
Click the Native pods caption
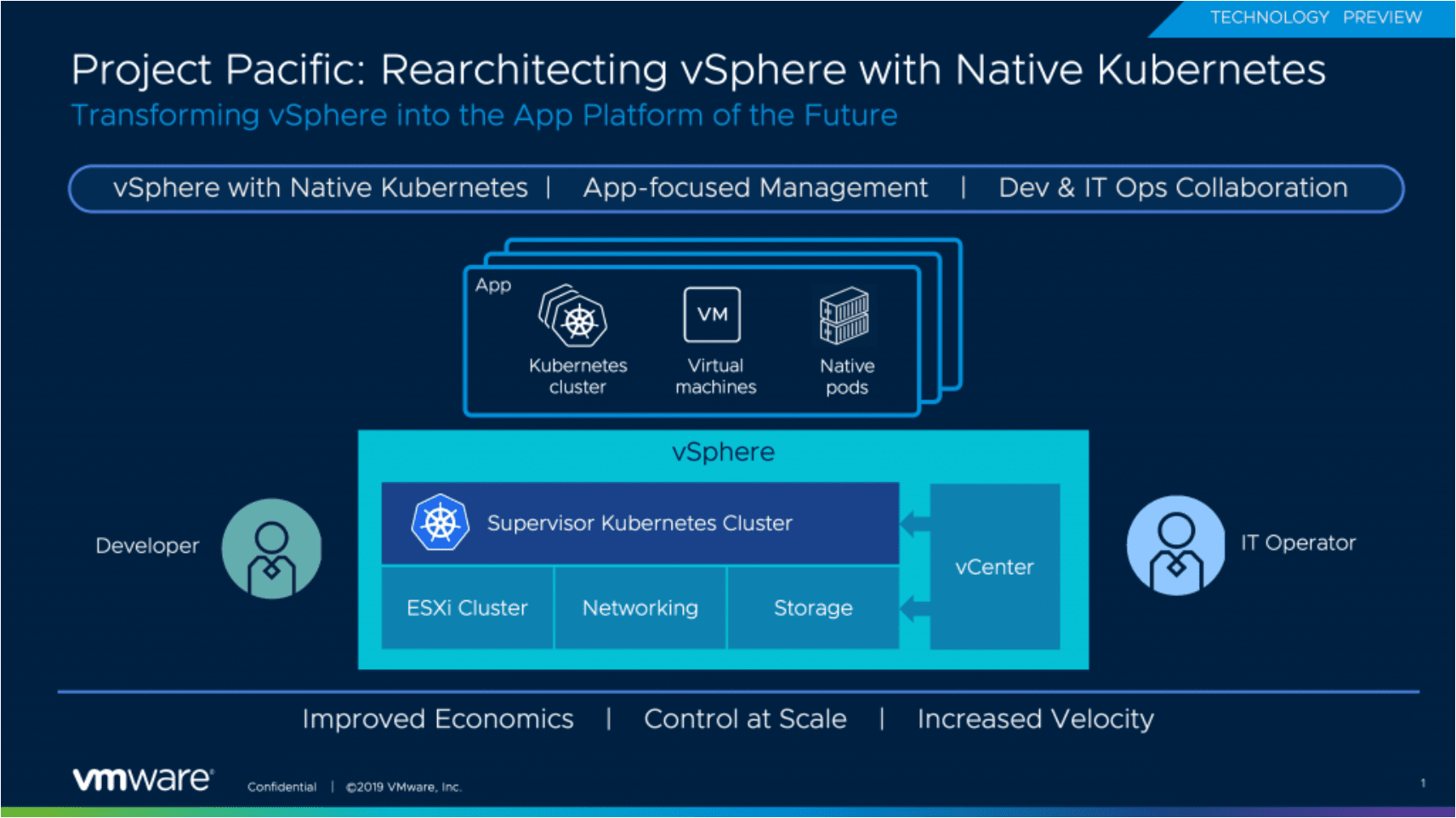pos(847,376)
